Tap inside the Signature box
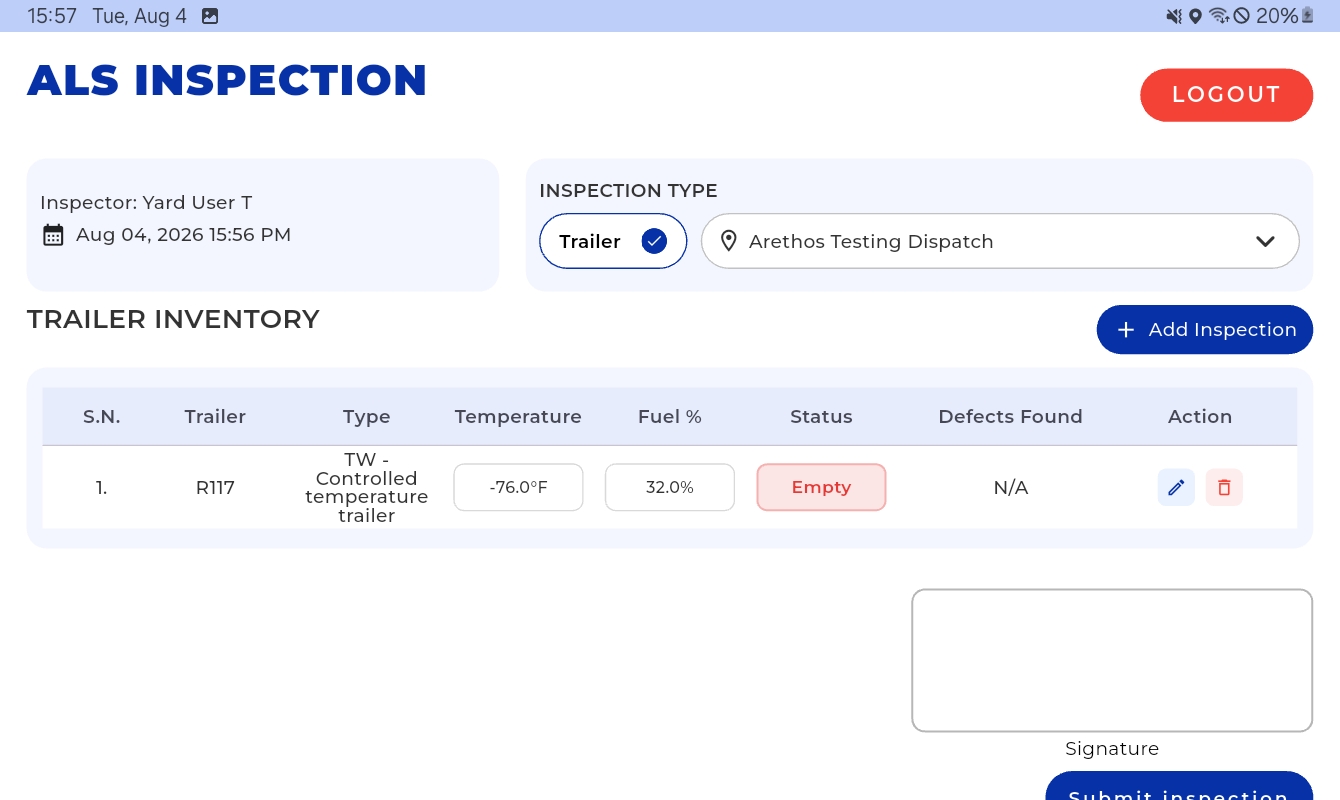Viewport: 1340px width, 800px height. (1112, 660)
